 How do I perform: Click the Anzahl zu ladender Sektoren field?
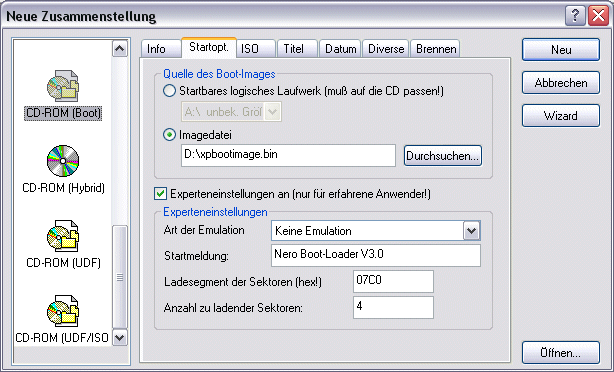(x=393, y=307)
